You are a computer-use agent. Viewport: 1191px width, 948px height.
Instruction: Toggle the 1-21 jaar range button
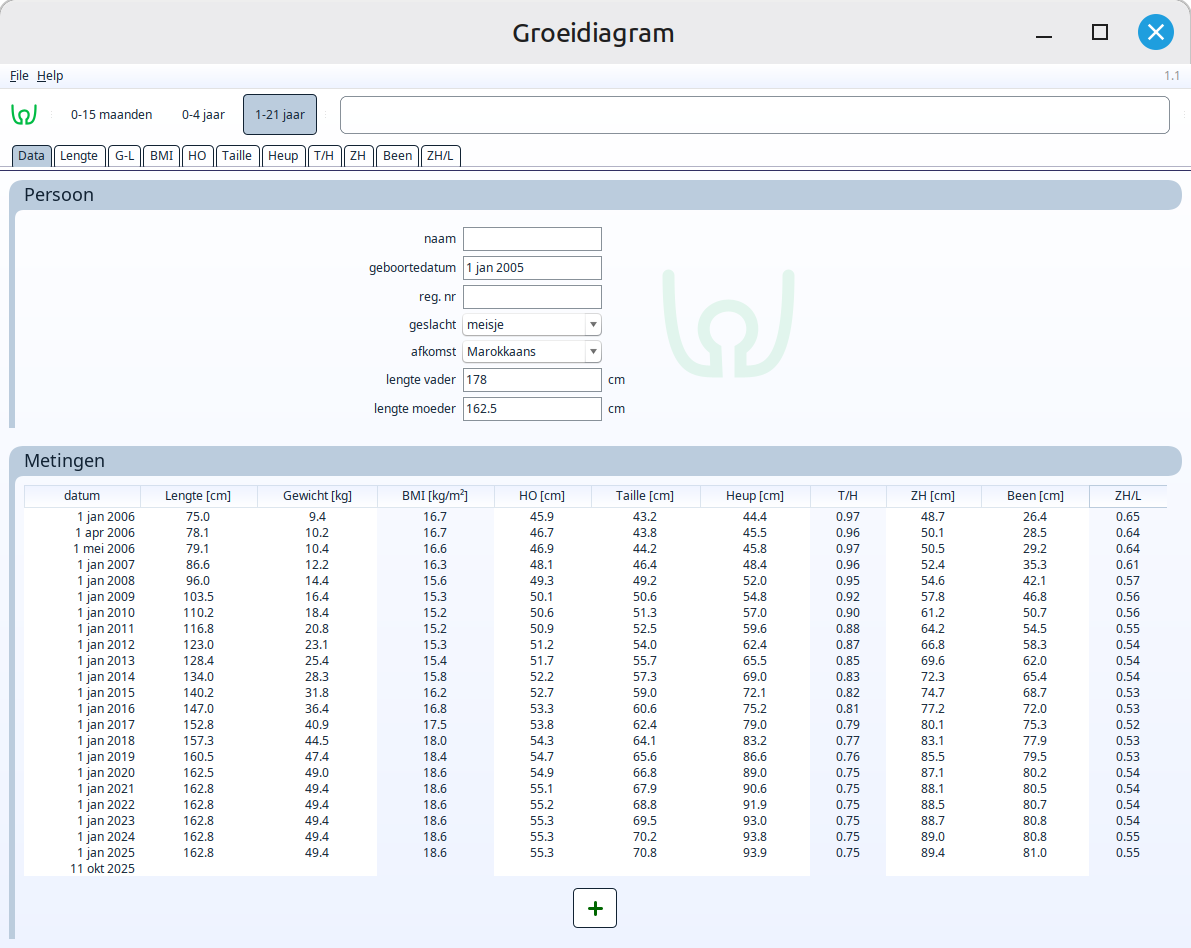pos(280,115)
